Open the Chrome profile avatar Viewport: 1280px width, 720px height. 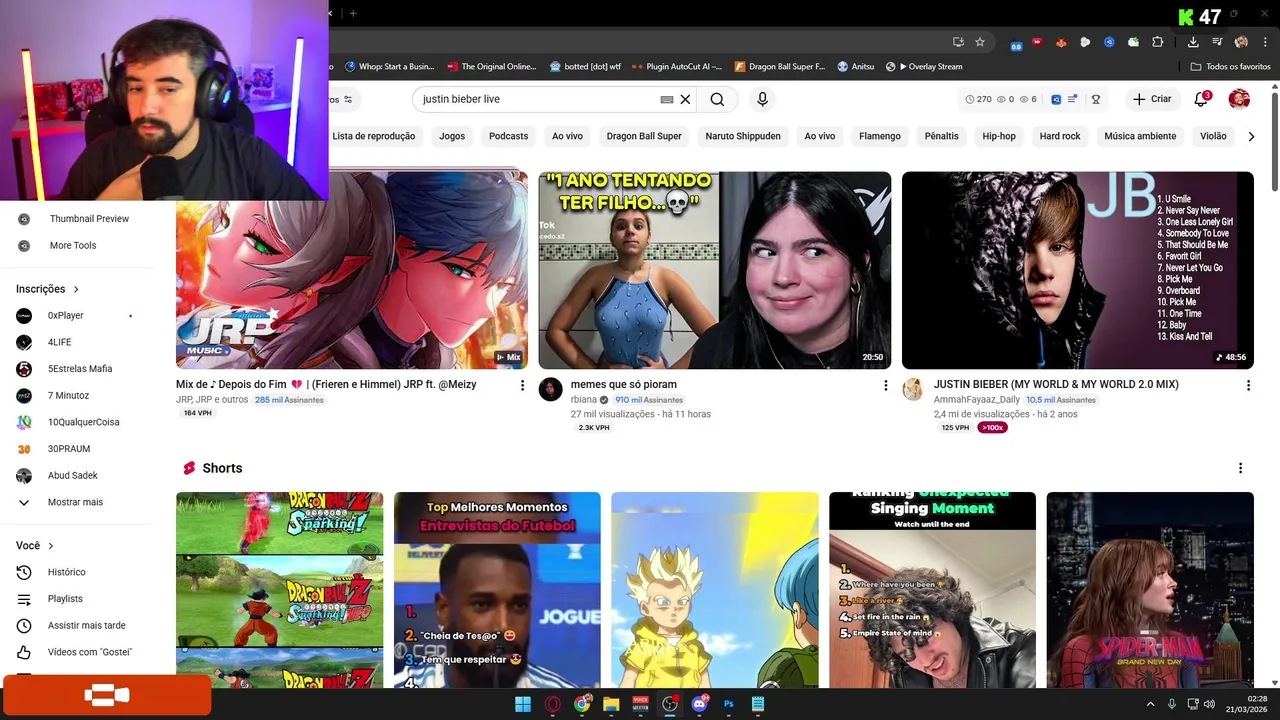point(1241,42)
